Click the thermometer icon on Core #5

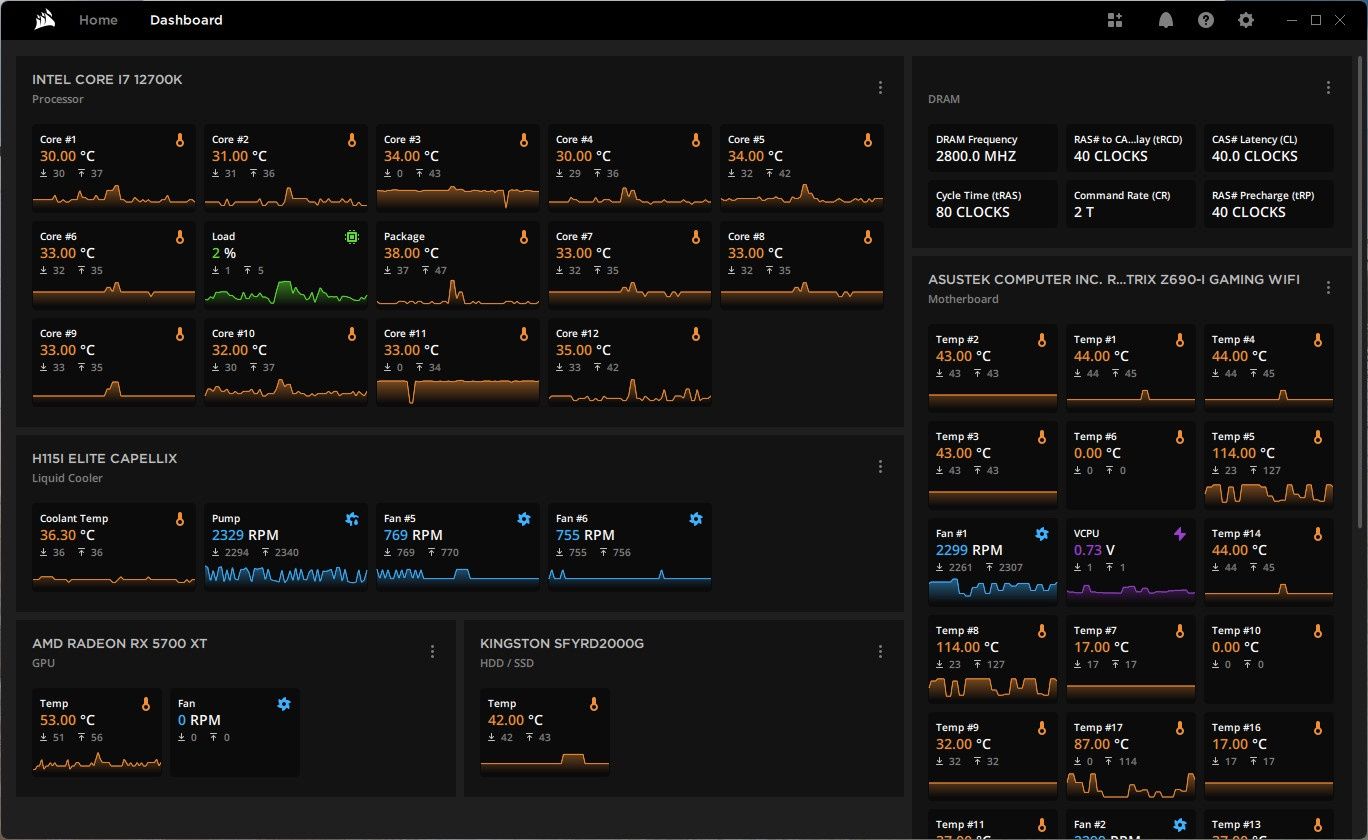tap(868, 141)
